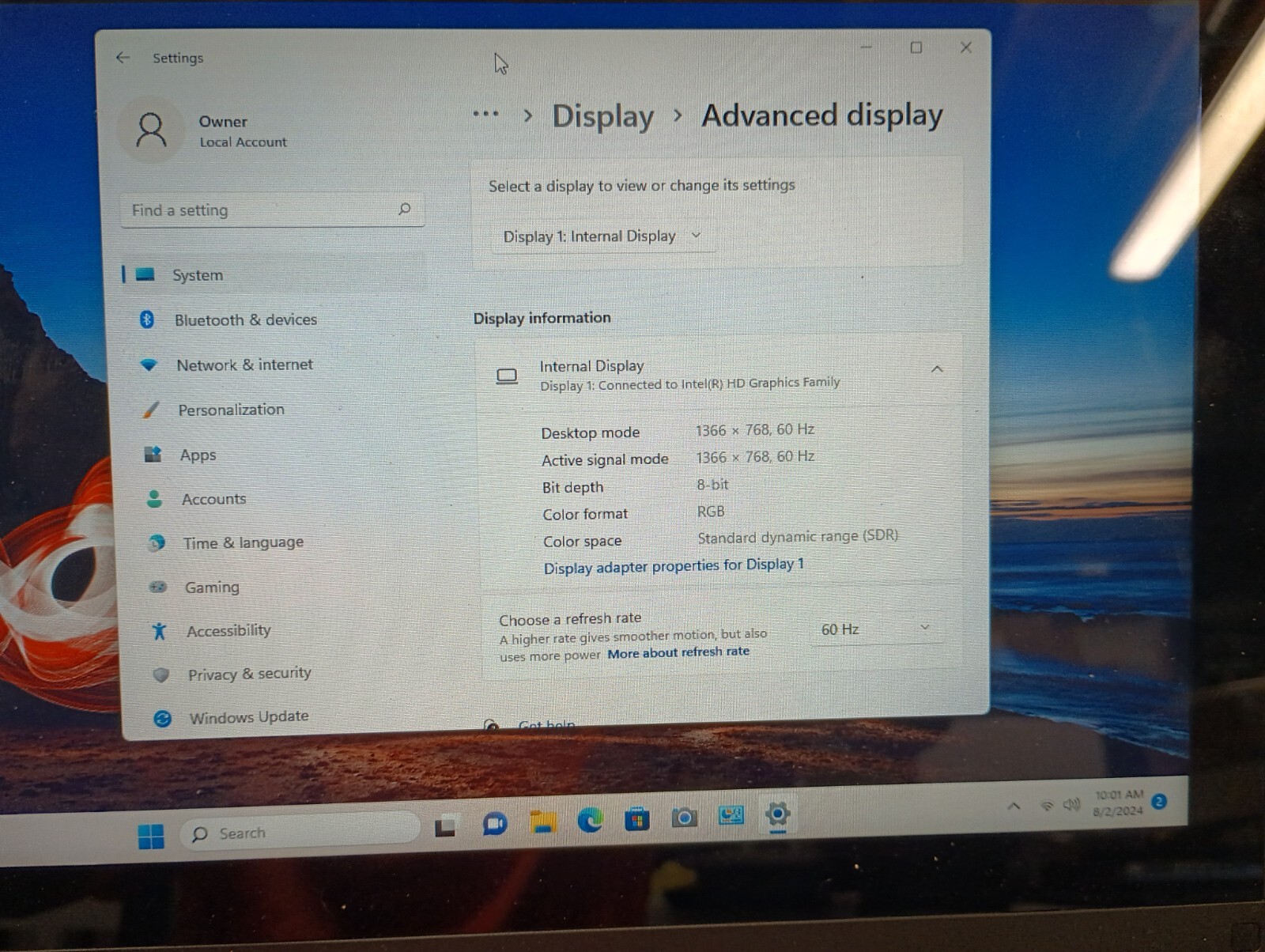This screenshot has height=952, width=1265.
Task: Open the Camera app in taskbar
Action: [x=684, y=818]
